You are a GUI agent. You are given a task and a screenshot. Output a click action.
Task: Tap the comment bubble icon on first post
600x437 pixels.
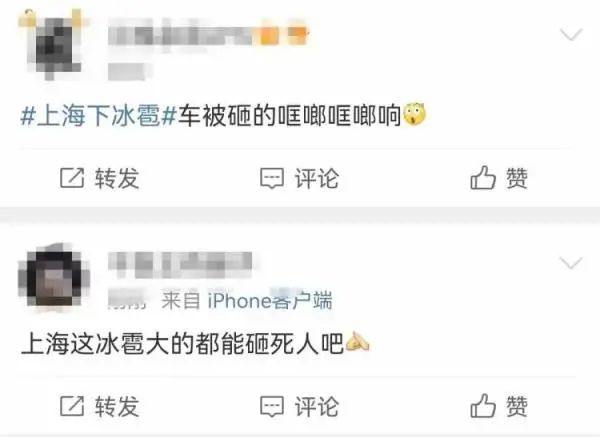(272, 178)
